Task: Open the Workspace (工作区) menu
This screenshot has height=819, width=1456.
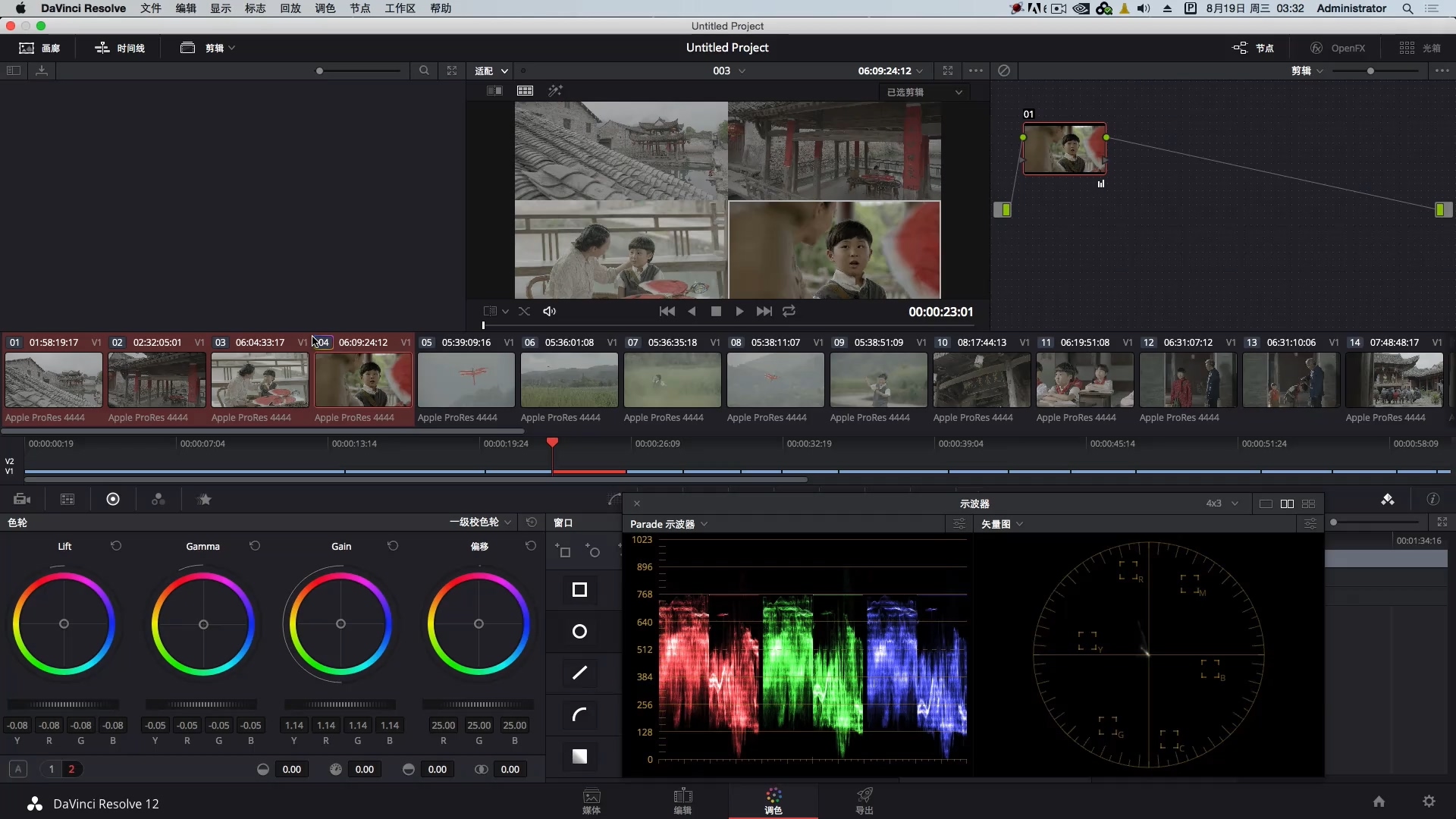Action: click(400, 8)
